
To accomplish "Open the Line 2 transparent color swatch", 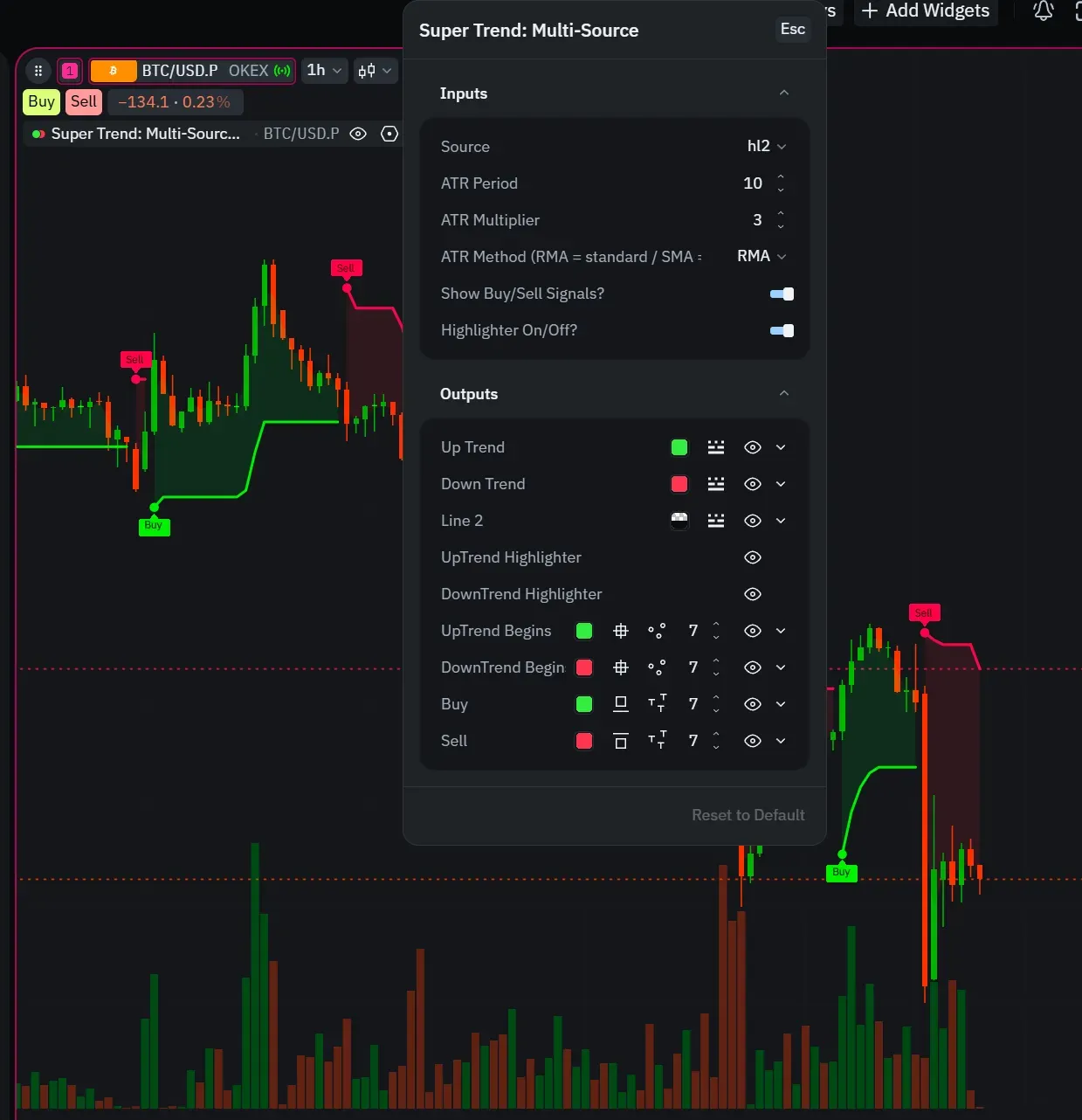I will point(679,521).
